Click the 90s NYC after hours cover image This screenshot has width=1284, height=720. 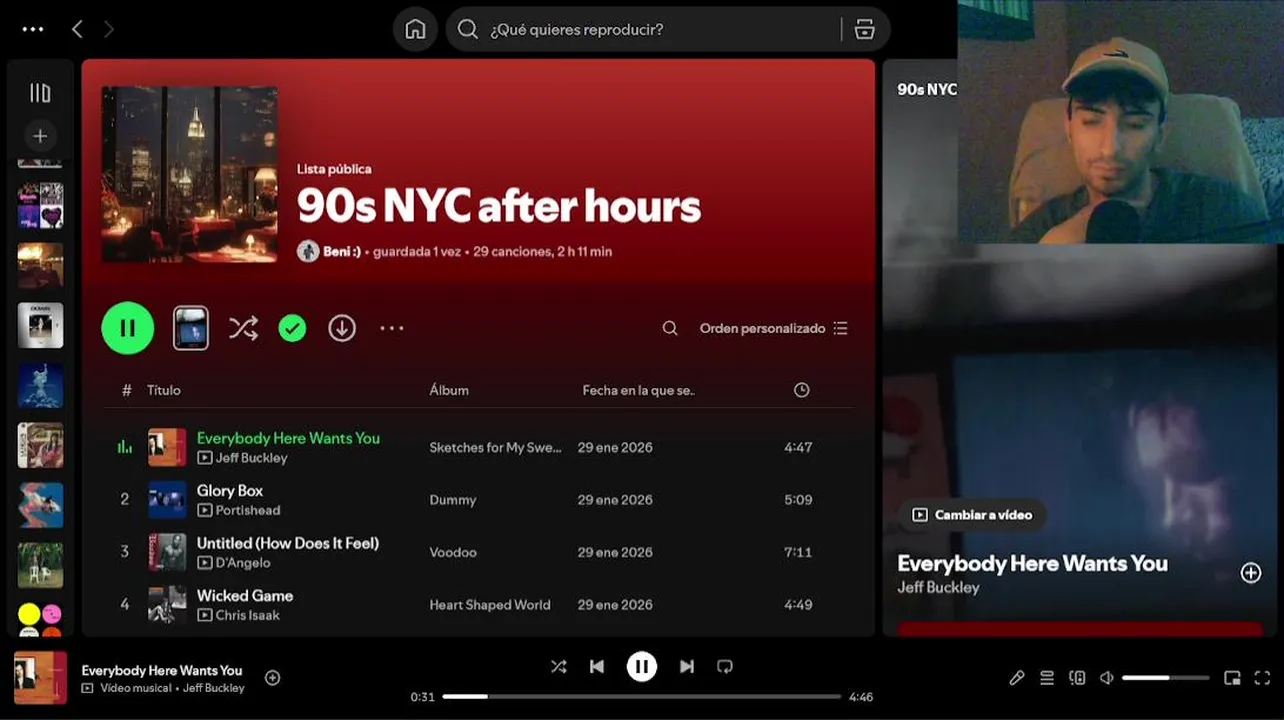coord(190,174)
